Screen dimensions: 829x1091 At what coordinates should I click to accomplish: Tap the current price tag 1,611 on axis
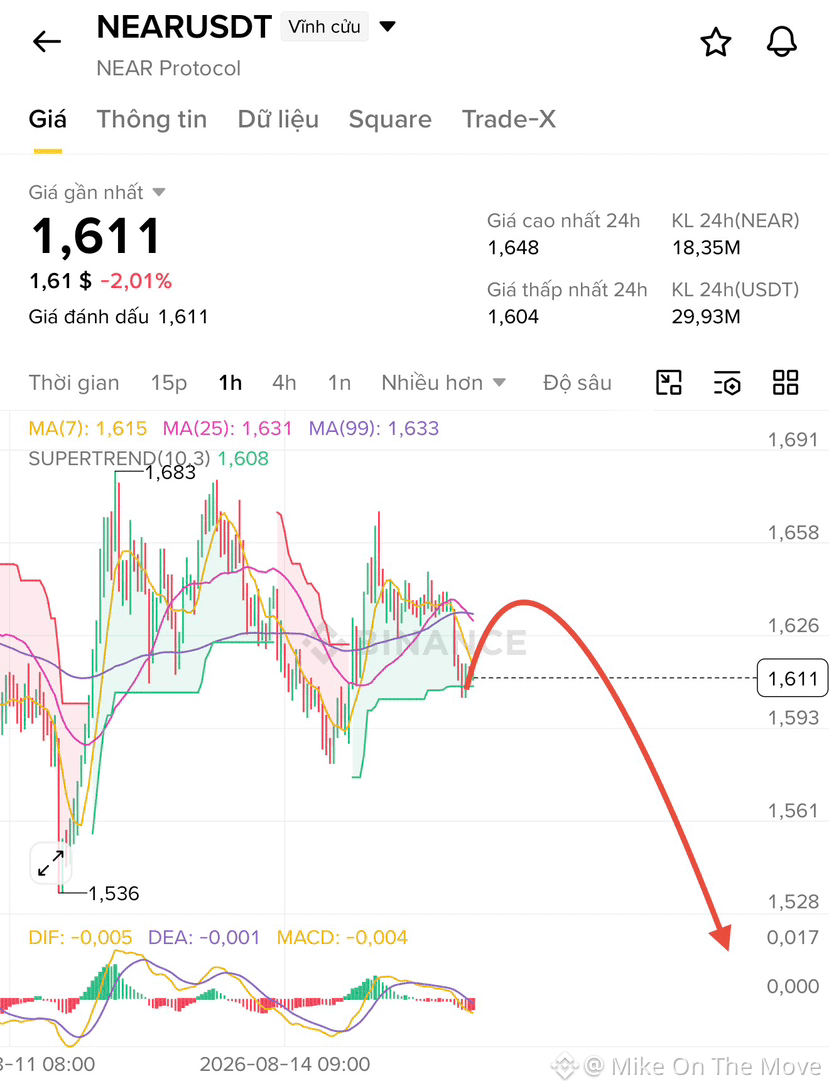pos(792,678)
